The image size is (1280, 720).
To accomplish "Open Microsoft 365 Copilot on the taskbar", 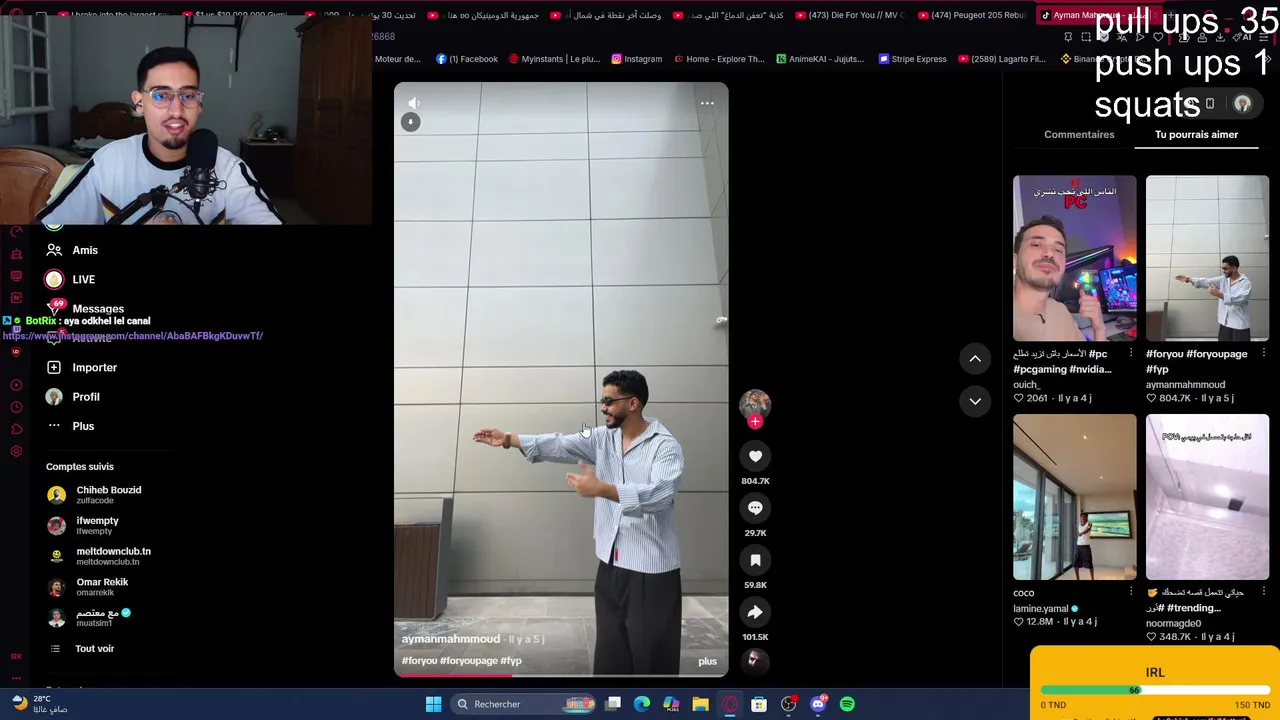I will click(x=671, y=704).
